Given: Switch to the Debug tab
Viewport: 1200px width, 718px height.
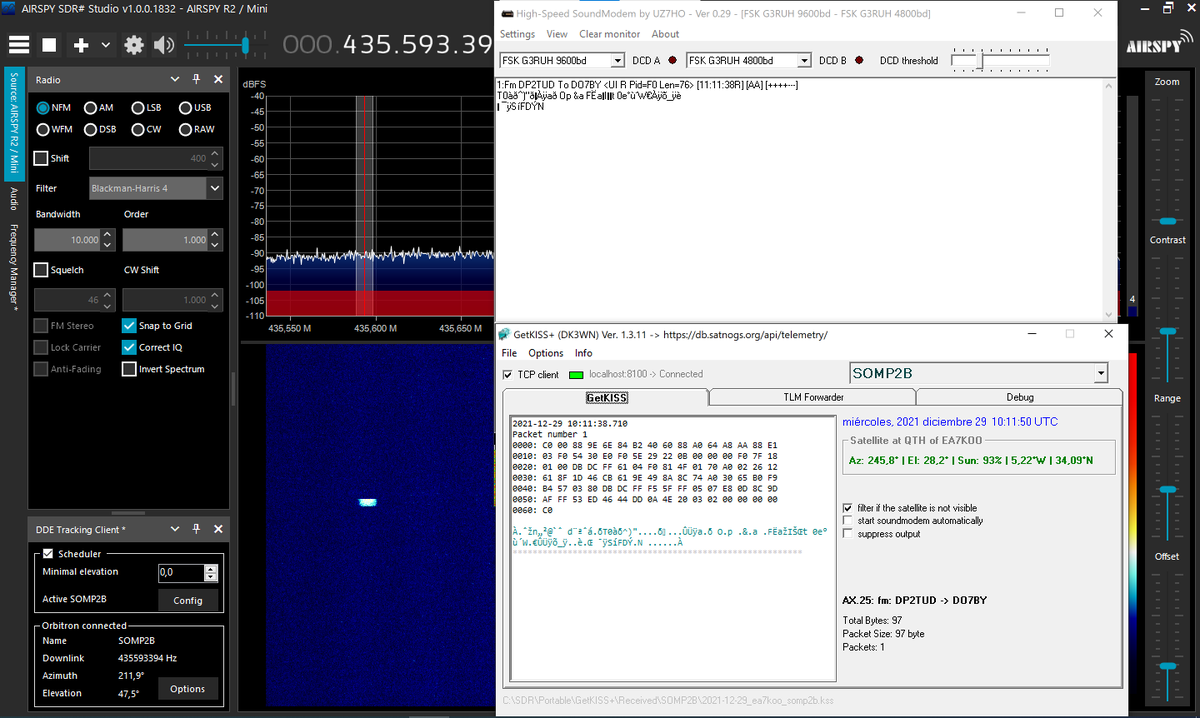Looking at the screenshot, I should 1020,397.
